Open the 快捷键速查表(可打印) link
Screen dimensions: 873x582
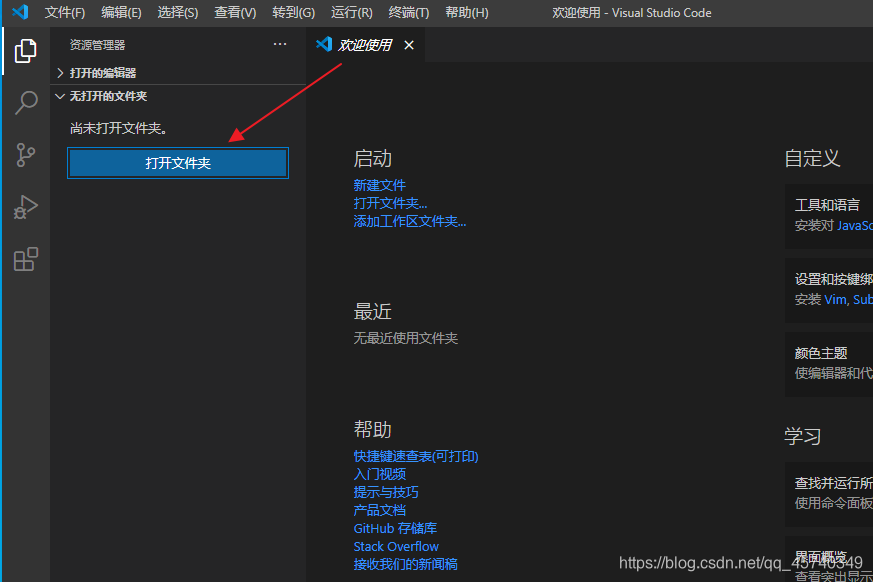[416, 456]
